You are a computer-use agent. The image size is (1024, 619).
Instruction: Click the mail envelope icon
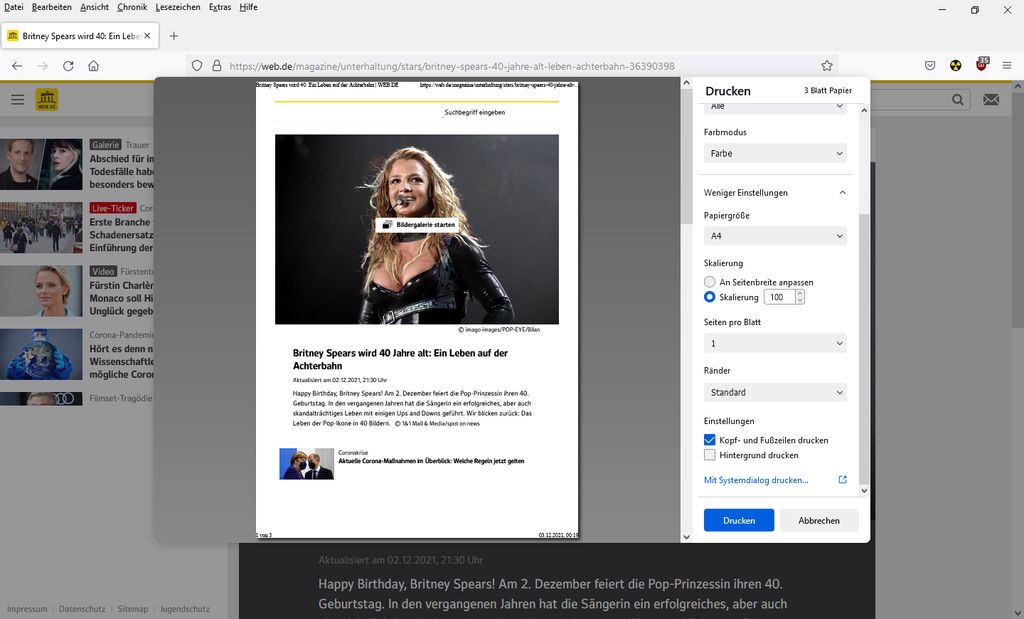(991, 100)
